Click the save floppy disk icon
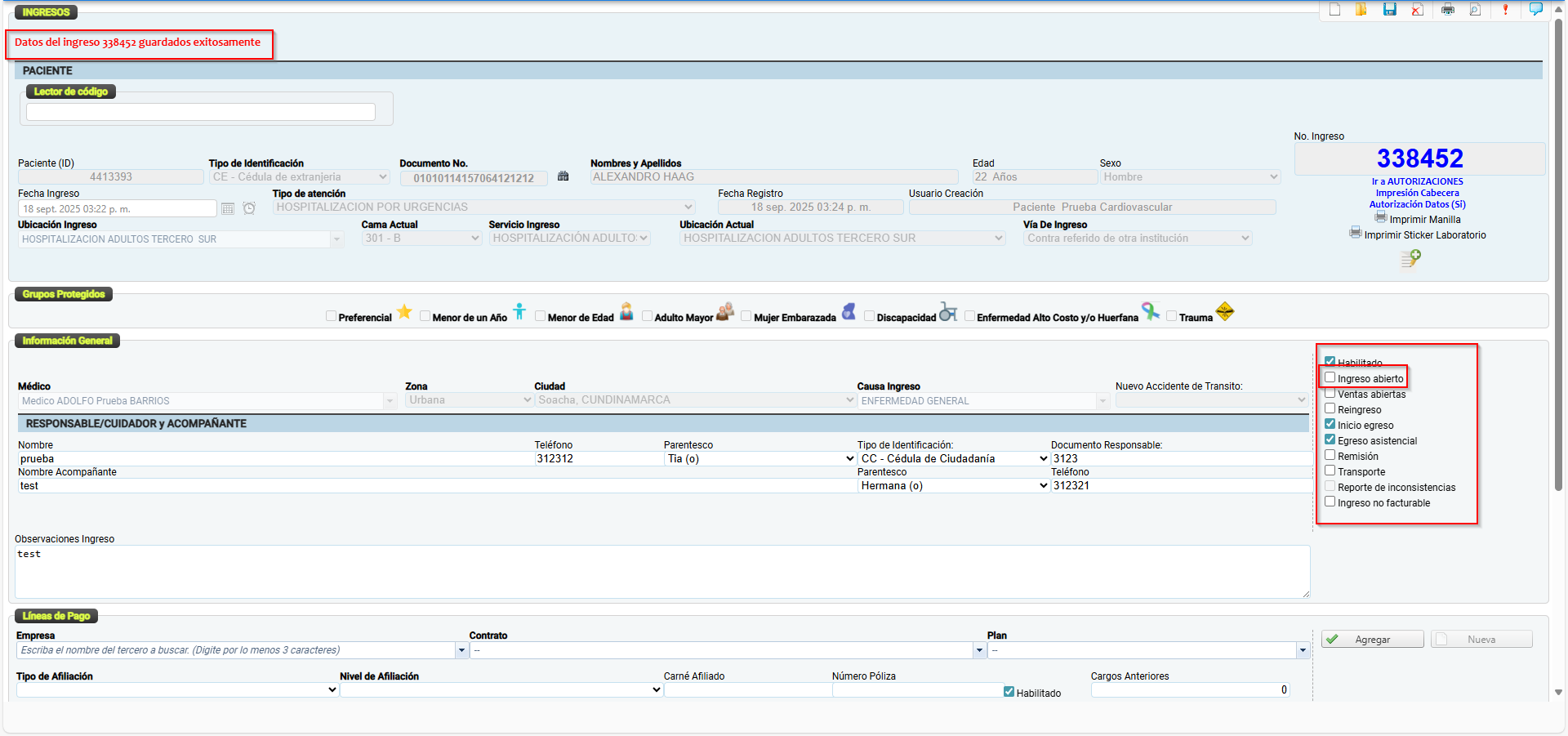Screen dimensions: 1568x736 (1389, 10)
